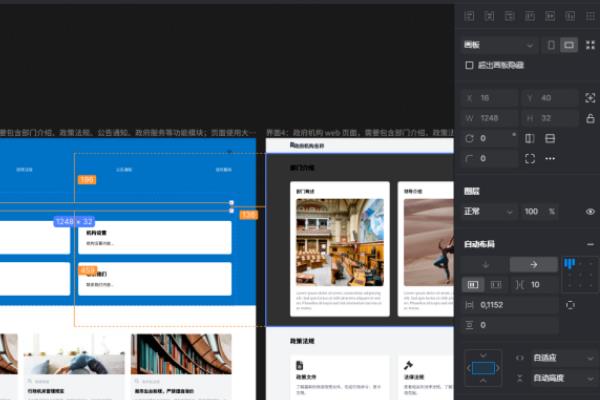600x400 pixels.
Task: Select portrait orientation for the frame
Action: (551, 45)
